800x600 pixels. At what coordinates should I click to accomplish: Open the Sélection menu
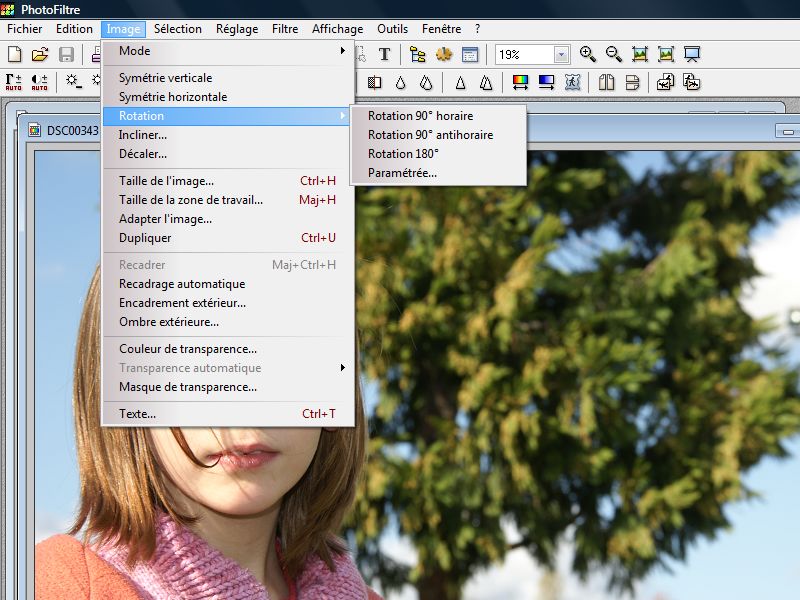coord(178,29)
